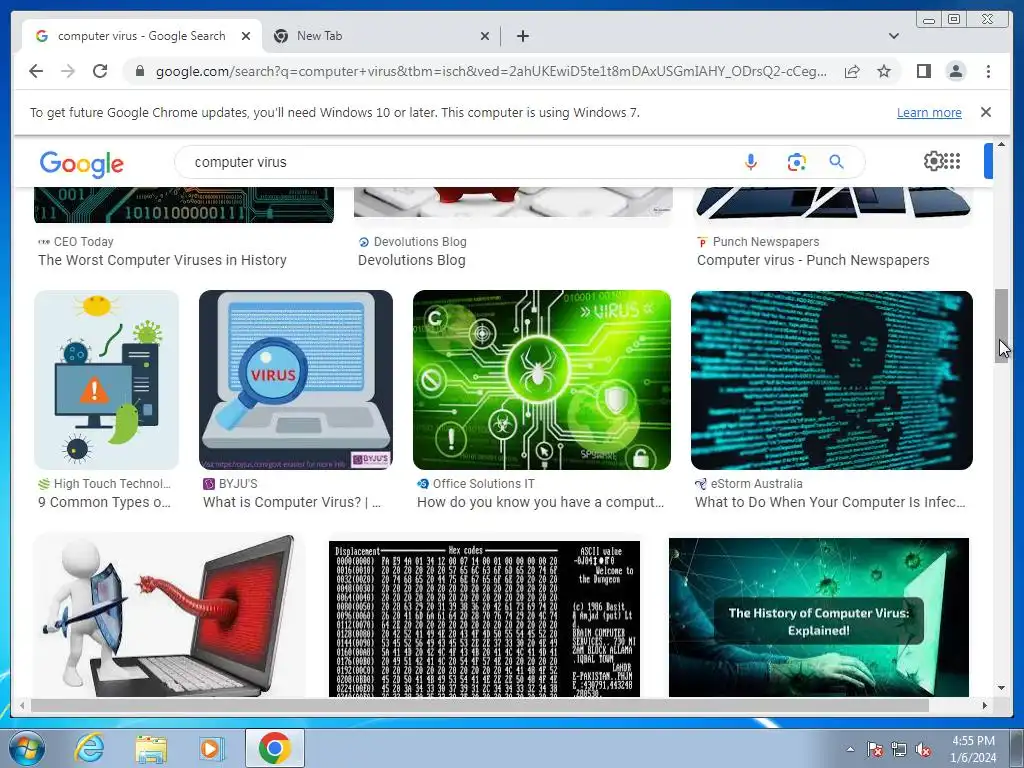Open Windows Explorer from taskbar
Screen dimensions: 1024x768
151,748
